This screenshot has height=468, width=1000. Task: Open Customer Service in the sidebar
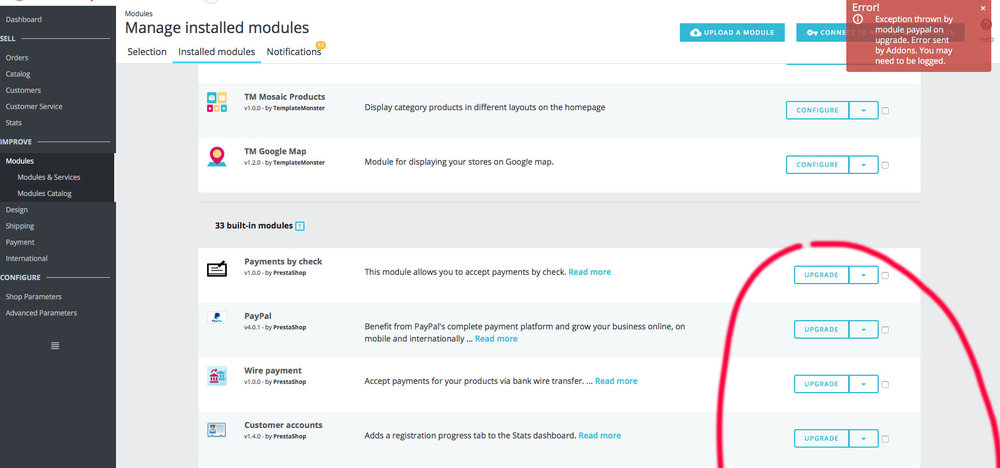coord(34,106)
